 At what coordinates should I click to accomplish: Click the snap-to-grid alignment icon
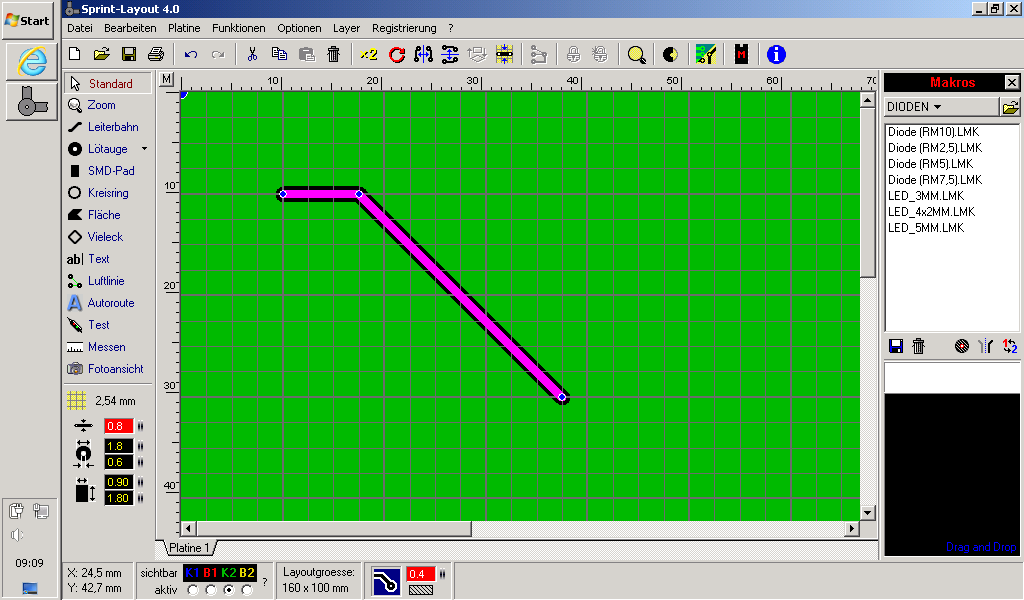pos(504,54)
